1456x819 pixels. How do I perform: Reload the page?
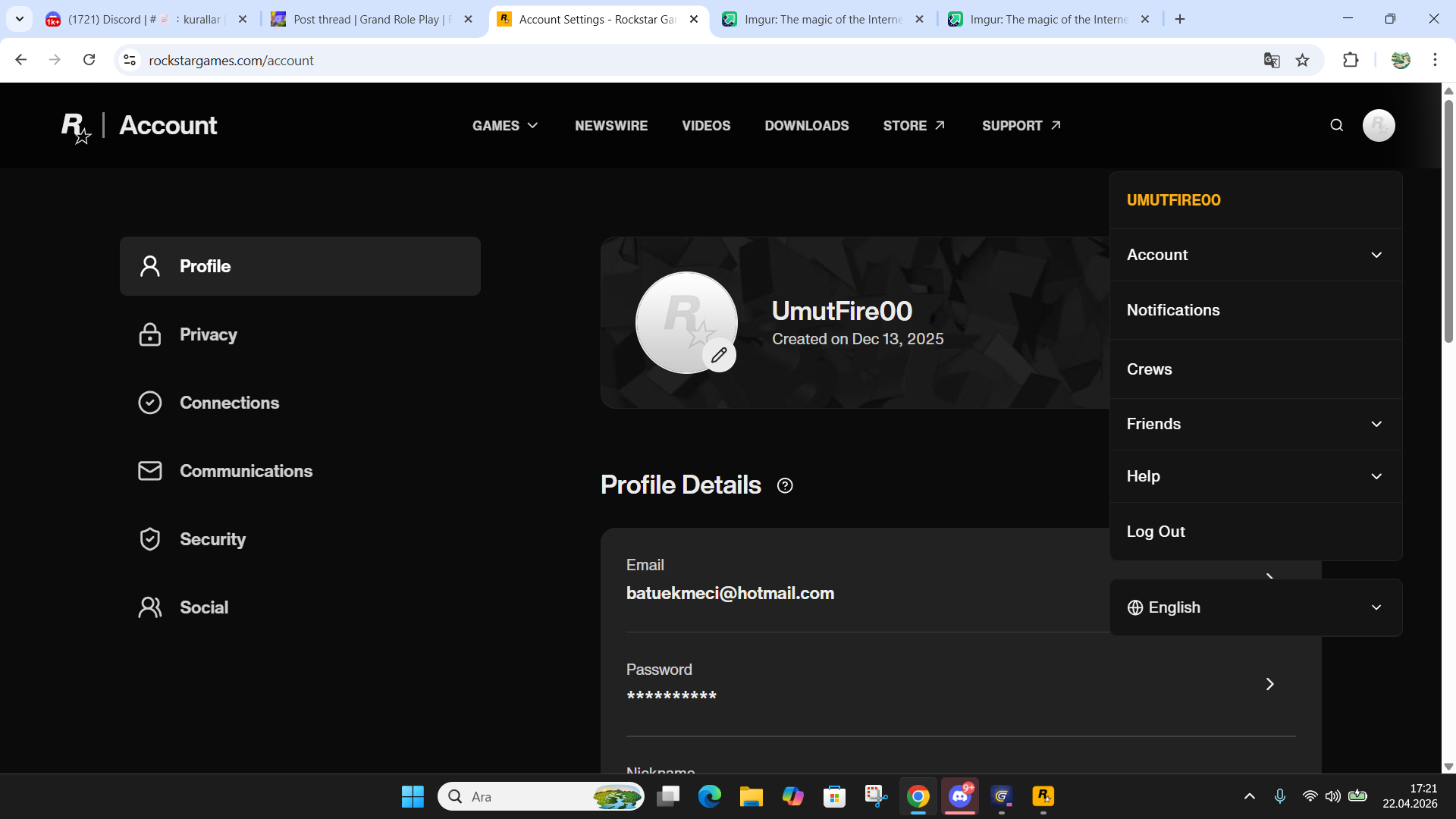pos(89,60)
